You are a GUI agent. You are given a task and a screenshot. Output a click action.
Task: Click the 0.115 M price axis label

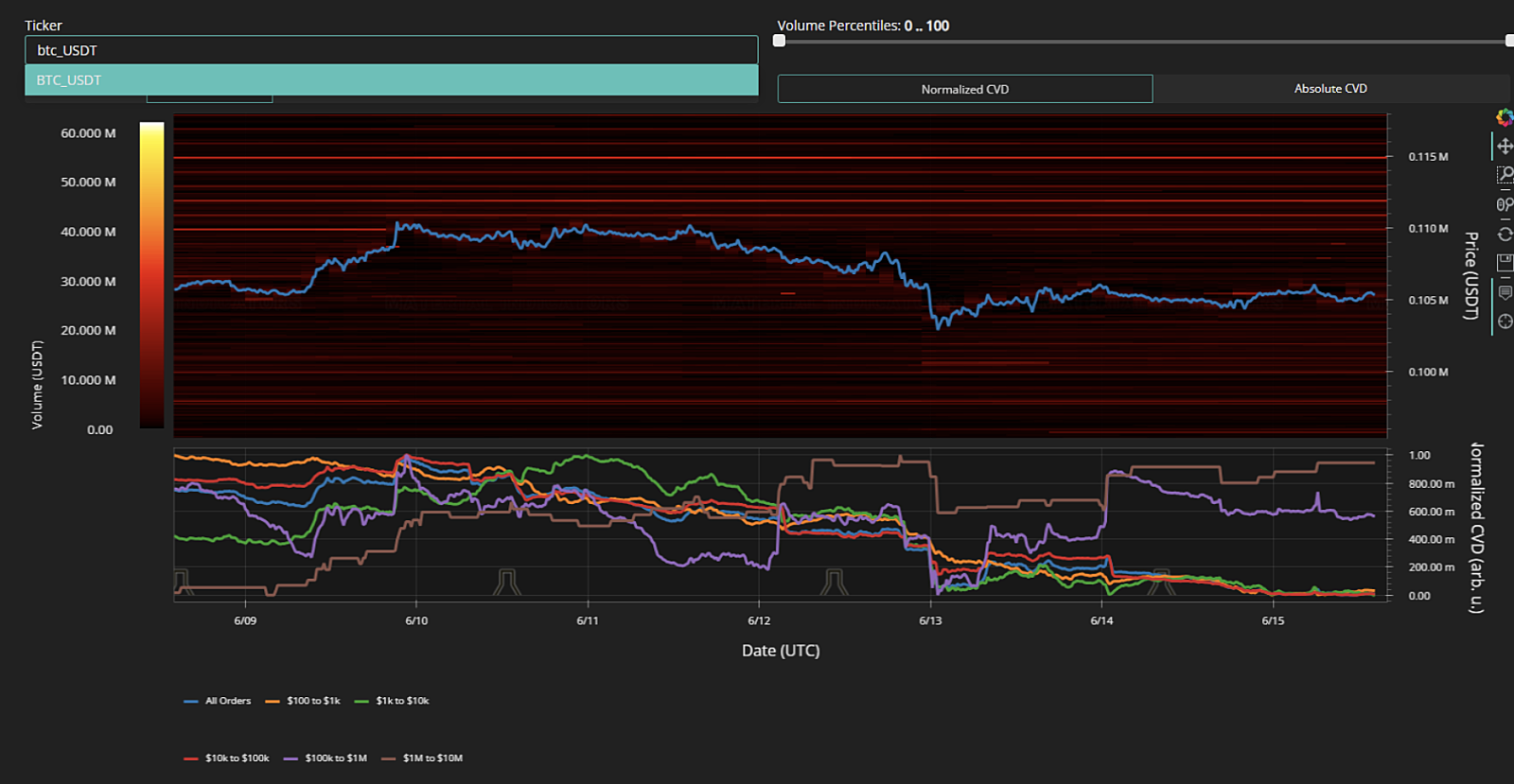coord(1428,157)
